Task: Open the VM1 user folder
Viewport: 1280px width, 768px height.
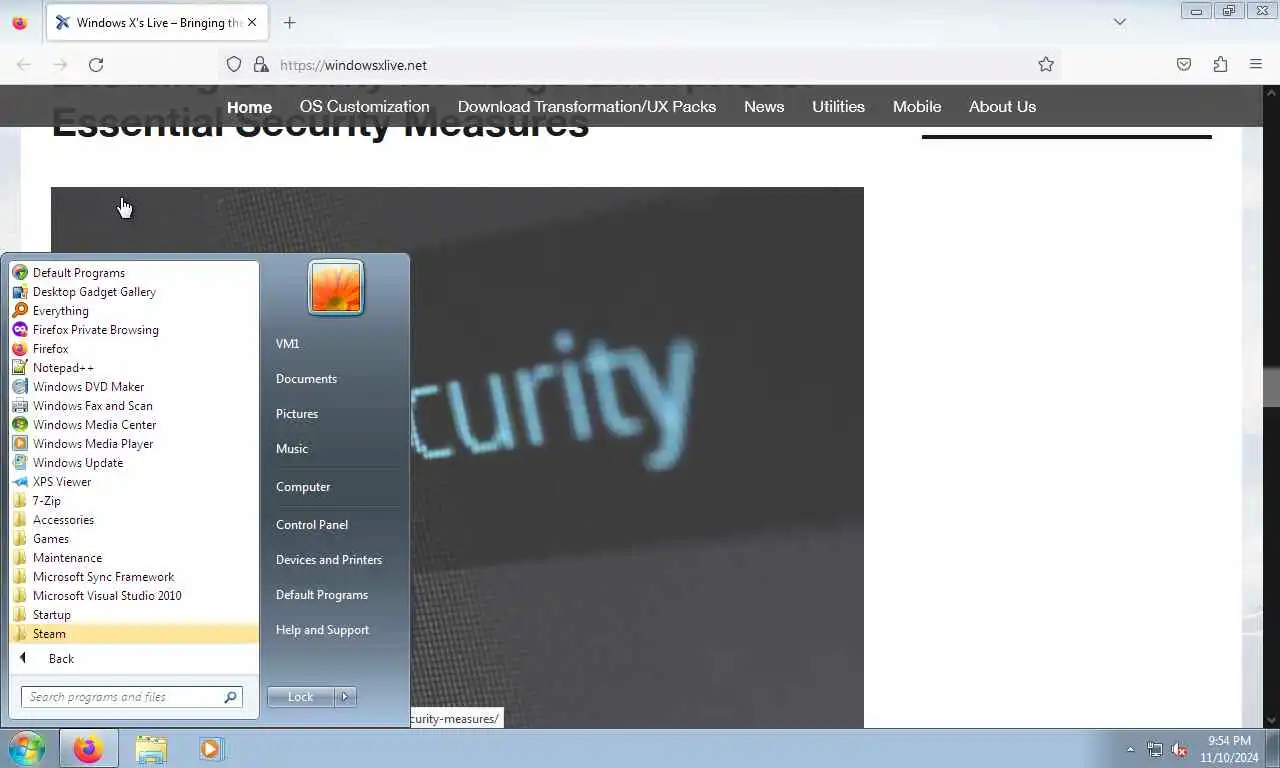Action: [x=335, y=344]
